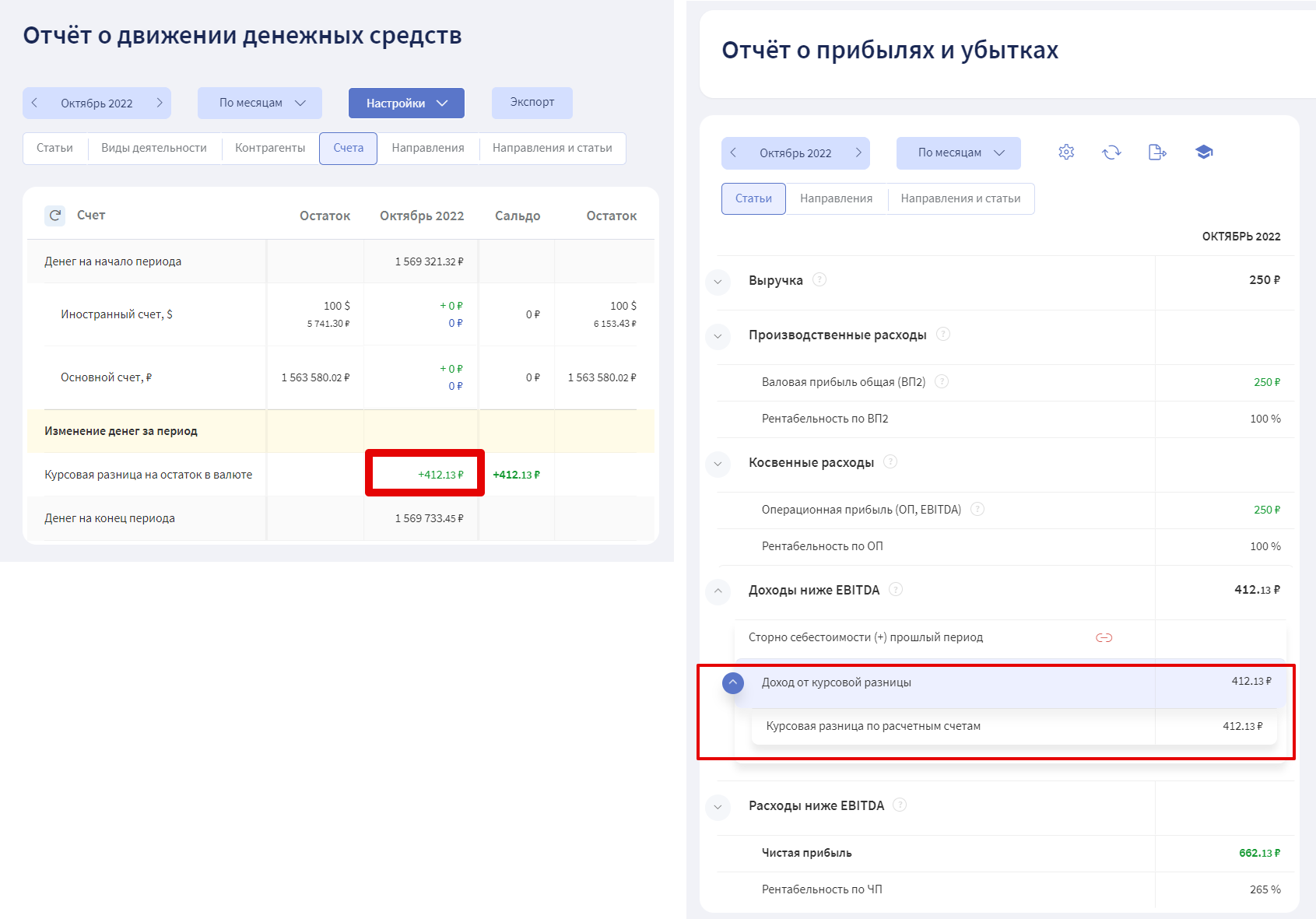Click the Сальдо column header
1316x919 pixels.
518,216
